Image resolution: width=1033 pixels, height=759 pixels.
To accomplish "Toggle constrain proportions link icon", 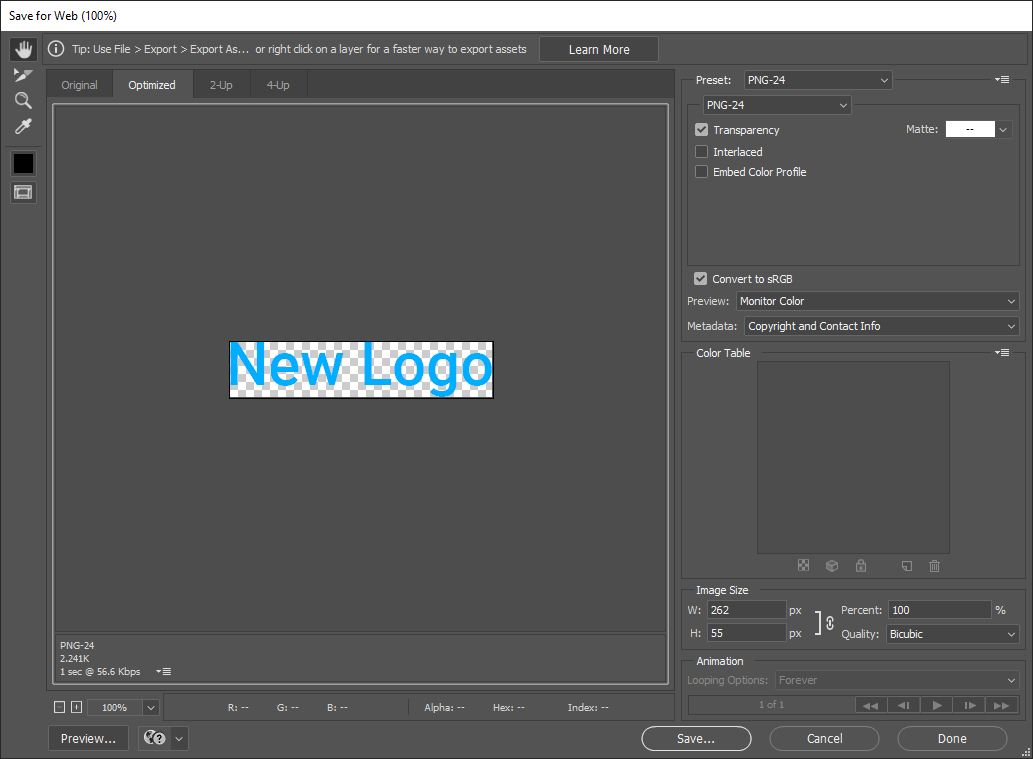I will [x=829, y=622].
